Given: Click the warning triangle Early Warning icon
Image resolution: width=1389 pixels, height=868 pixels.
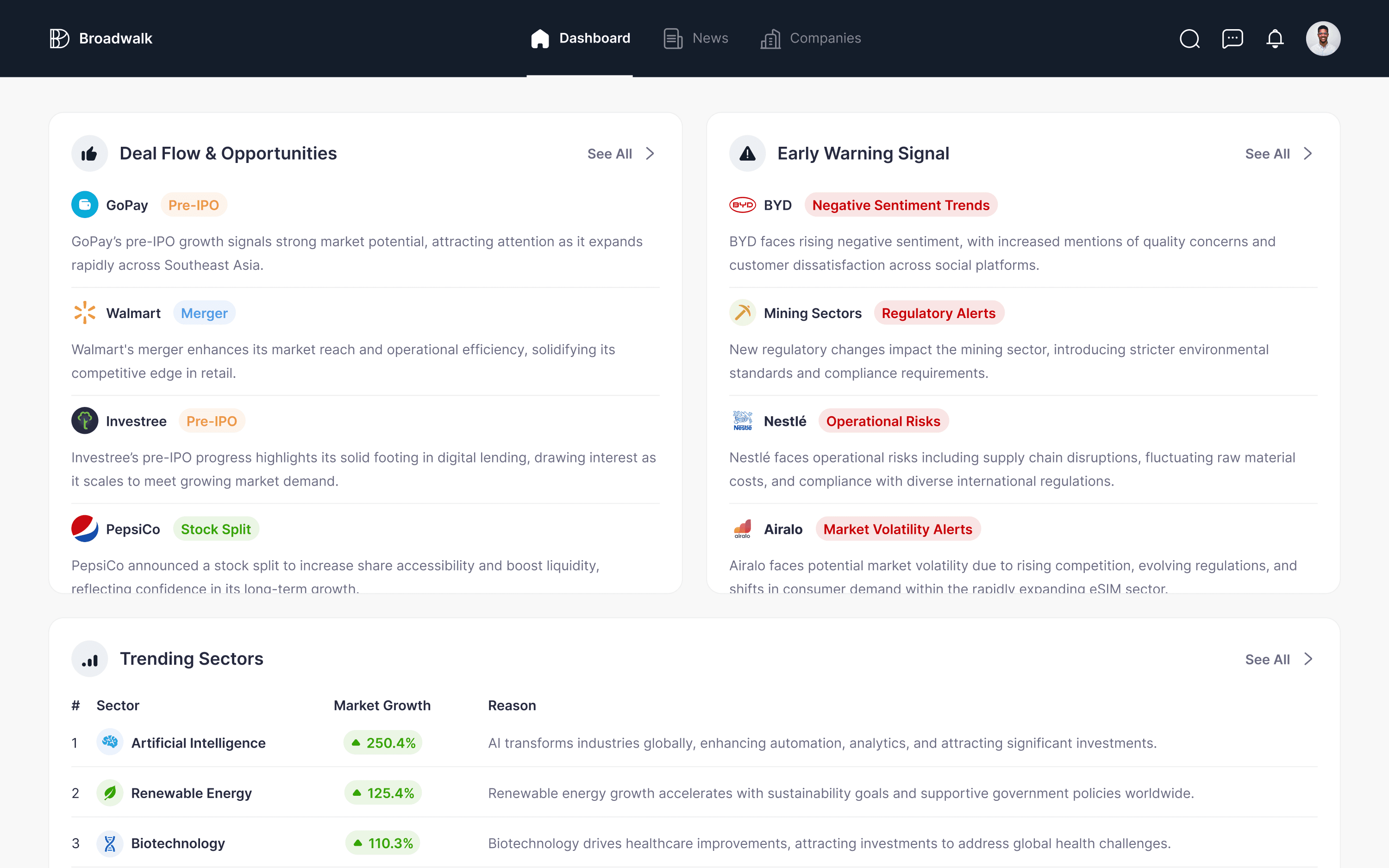Looking at the screenshot, I should click(747, 153).
